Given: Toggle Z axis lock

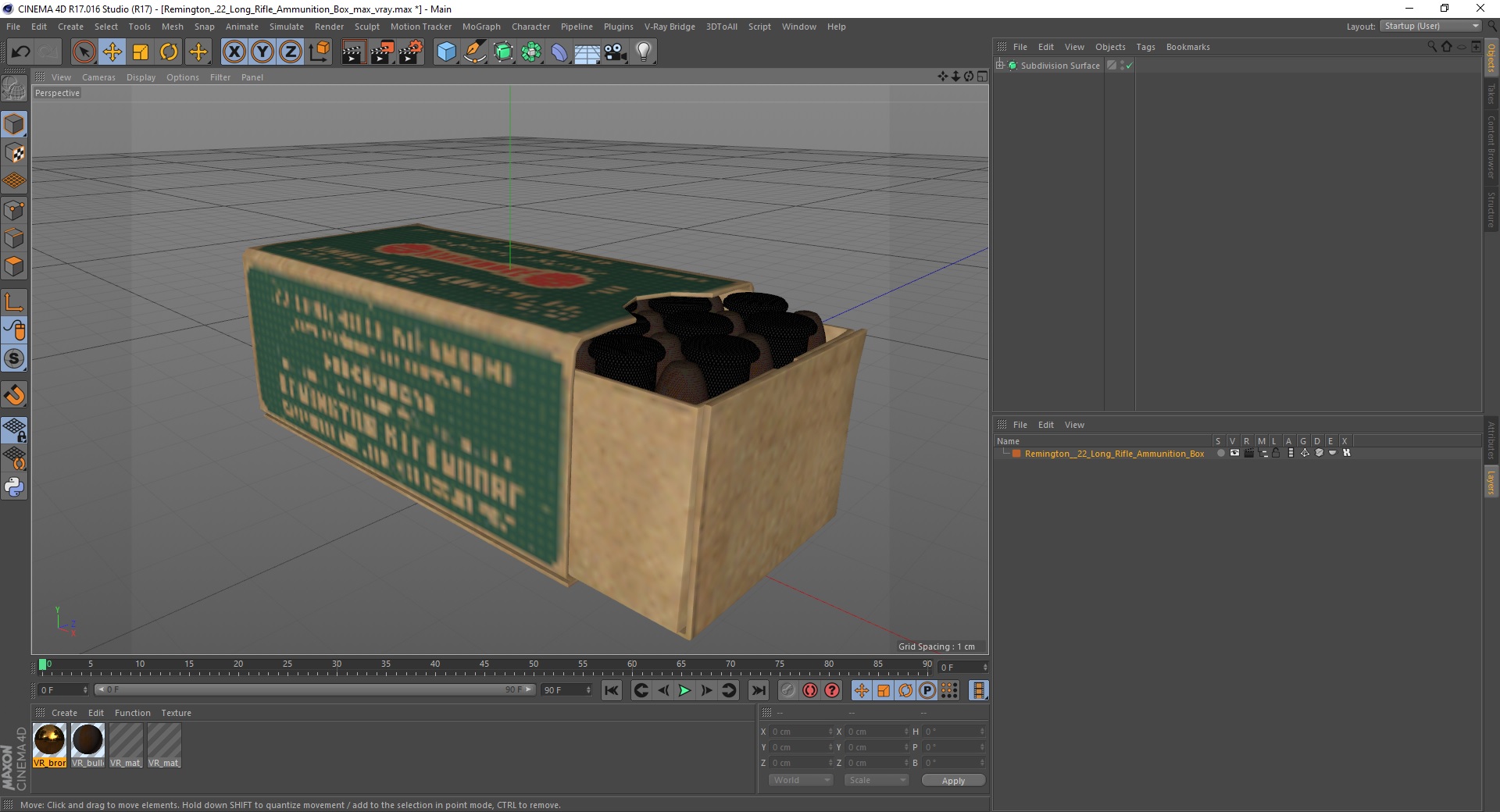Looking at the screenshot, I should (x=291, y=52).
